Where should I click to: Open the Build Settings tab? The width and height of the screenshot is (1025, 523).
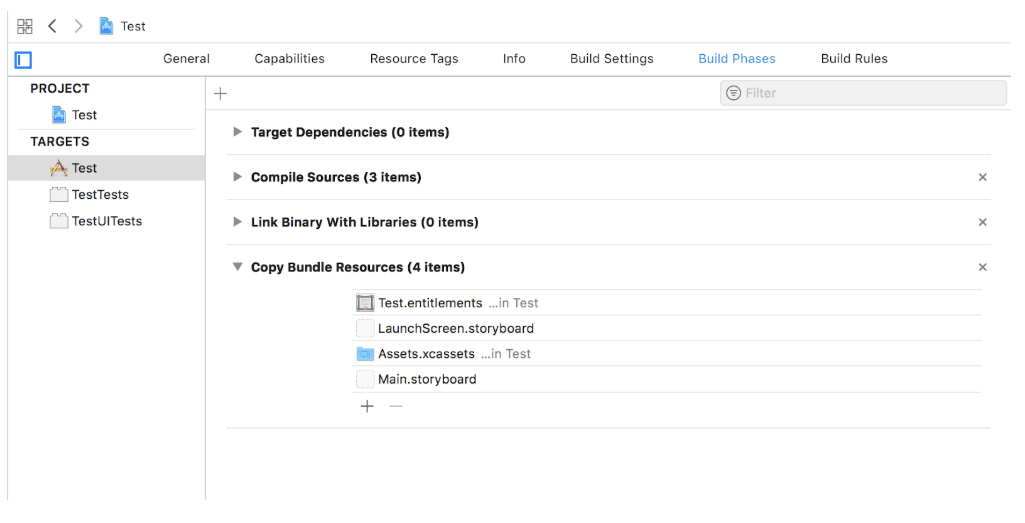(612, 59)
